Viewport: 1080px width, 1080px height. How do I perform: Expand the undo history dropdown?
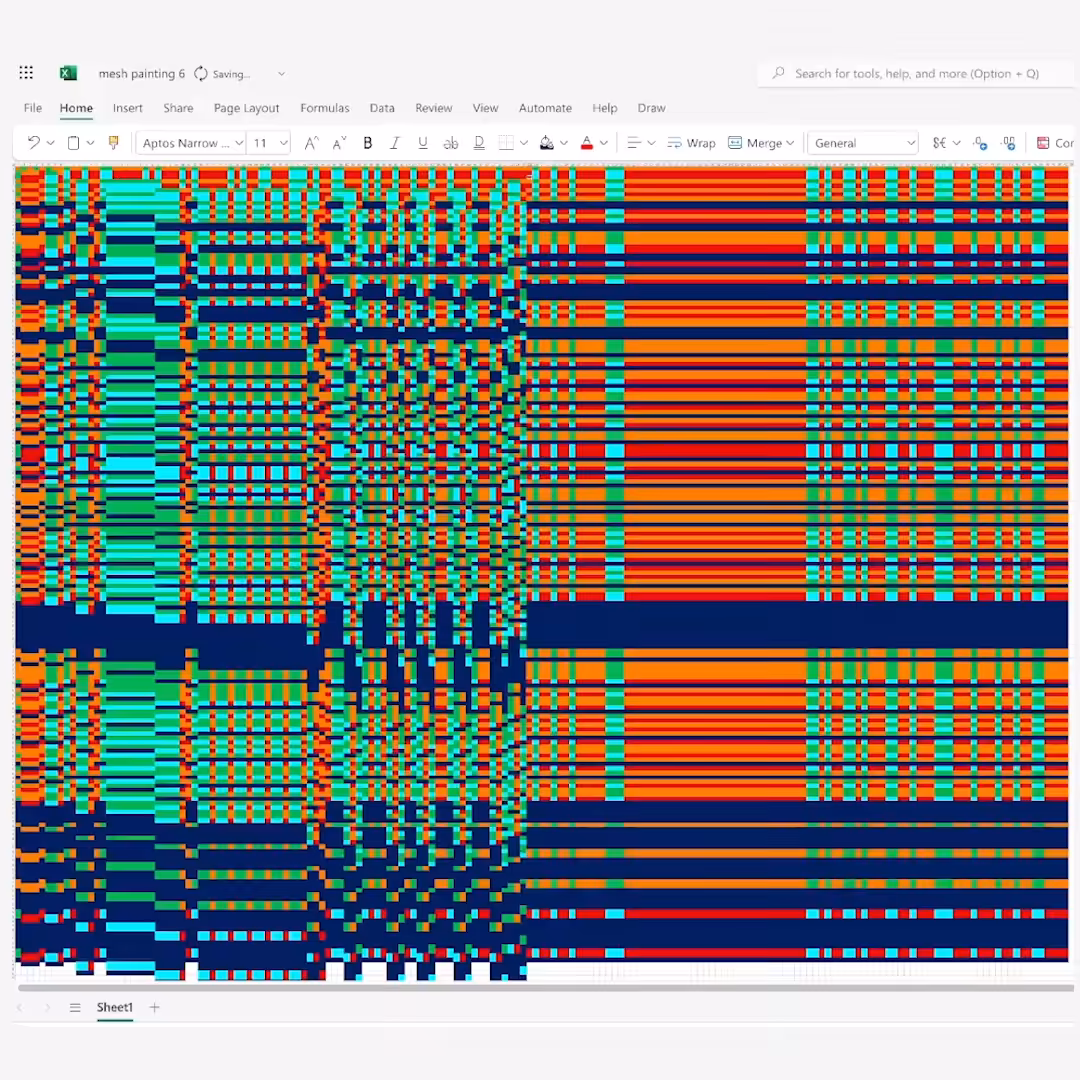click(50, 143)
